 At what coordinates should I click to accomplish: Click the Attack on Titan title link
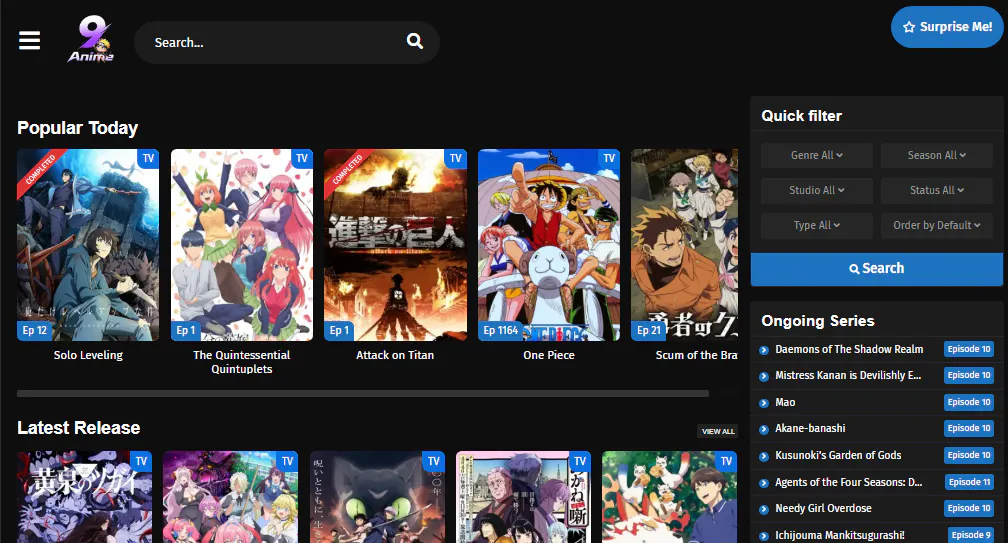395,355
